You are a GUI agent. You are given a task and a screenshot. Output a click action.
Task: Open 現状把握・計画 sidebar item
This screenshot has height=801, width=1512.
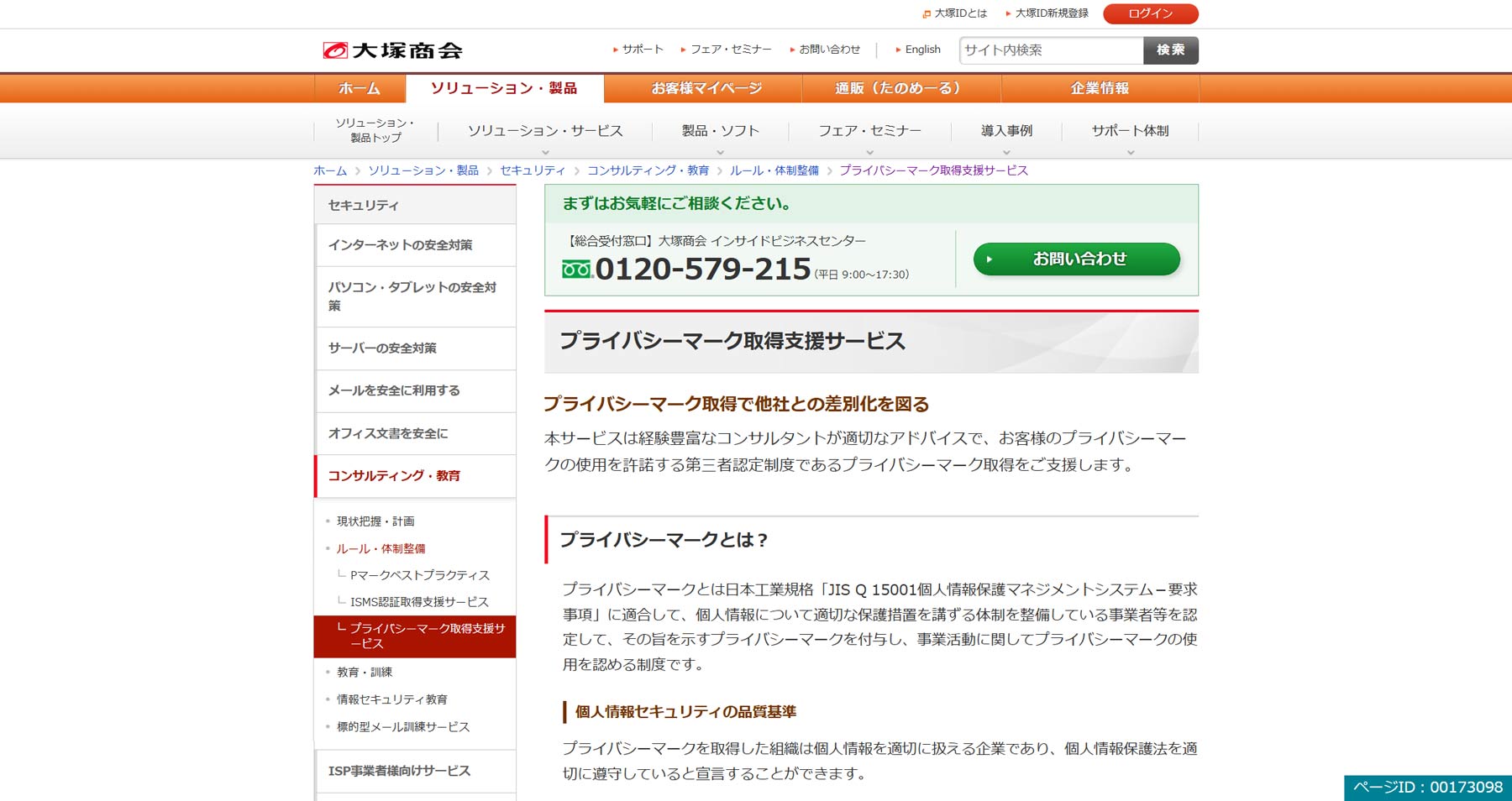pos(375,521)
